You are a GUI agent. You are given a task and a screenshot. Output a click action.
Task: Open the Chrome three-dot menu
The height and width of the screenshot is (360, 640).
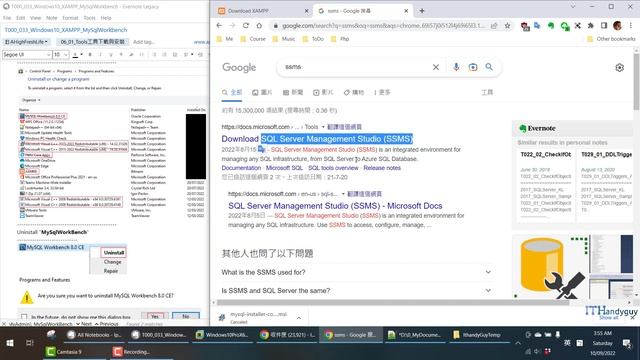point(631,26)
